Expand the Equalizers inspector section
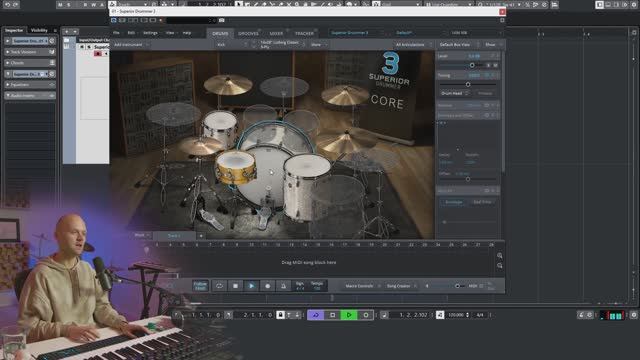The height and width of the screenshot is (360, 640). [30, 85]
